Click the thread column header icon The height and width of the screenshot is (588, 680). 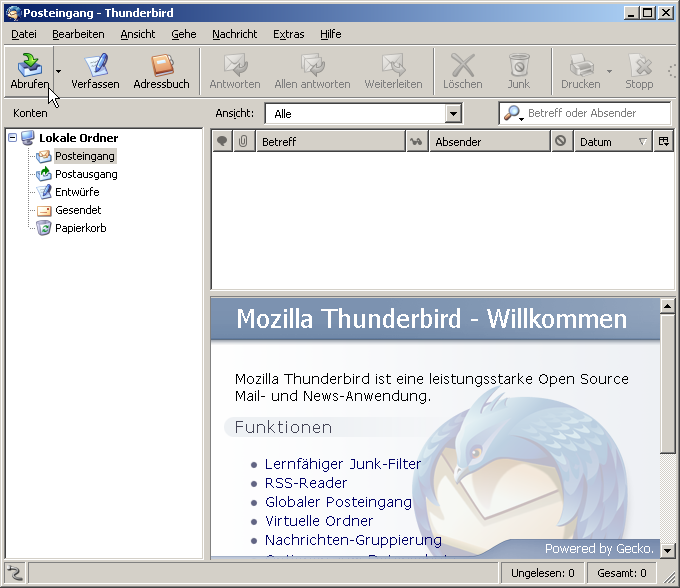click(222, 141)
